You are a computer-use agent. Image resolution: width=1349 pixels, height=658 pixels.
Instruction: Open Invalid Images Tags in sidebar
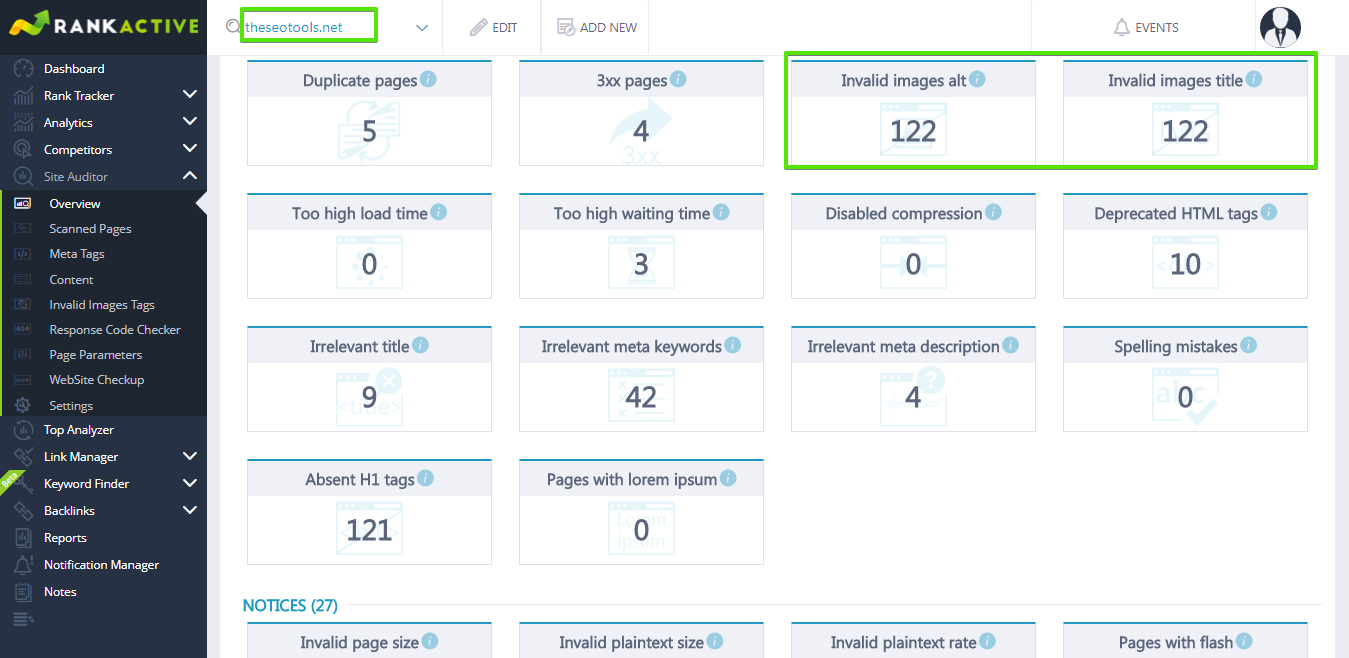[x=102, y=305]
